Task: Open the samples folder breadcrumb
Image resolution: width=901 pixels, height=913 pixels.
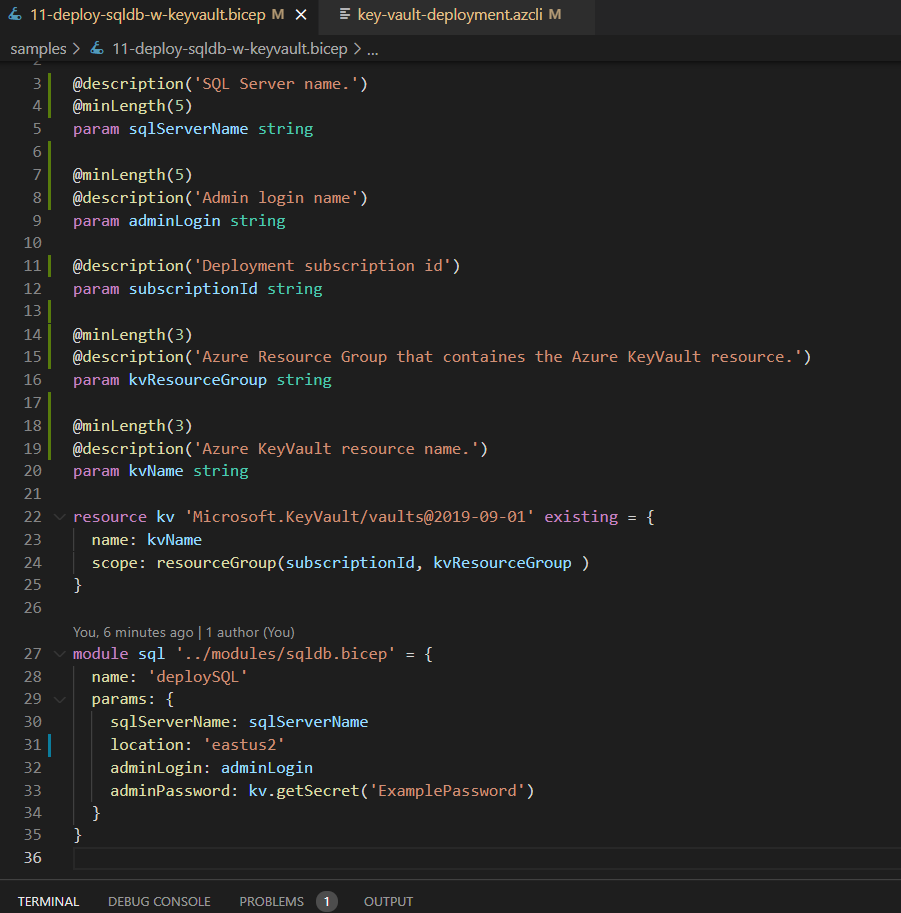Action: pyautogui.click(x=38, y=48)
